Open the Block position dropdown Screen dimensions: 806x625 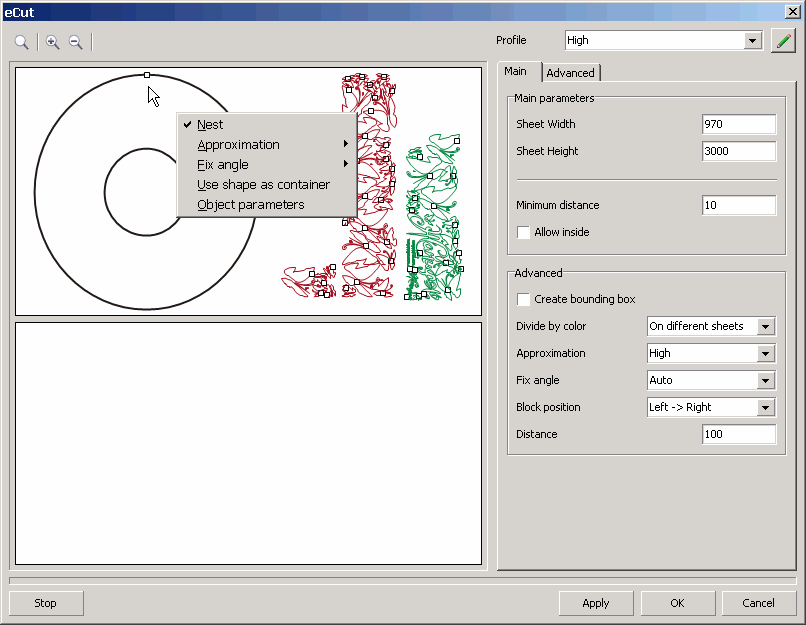pyautogui.click(x=765, y=408)
